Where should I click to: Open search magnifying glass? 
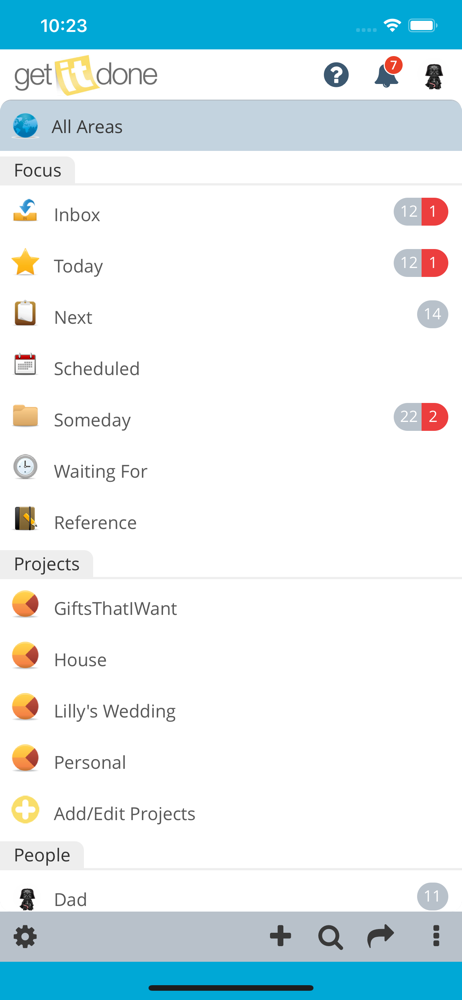pos(331,937)
